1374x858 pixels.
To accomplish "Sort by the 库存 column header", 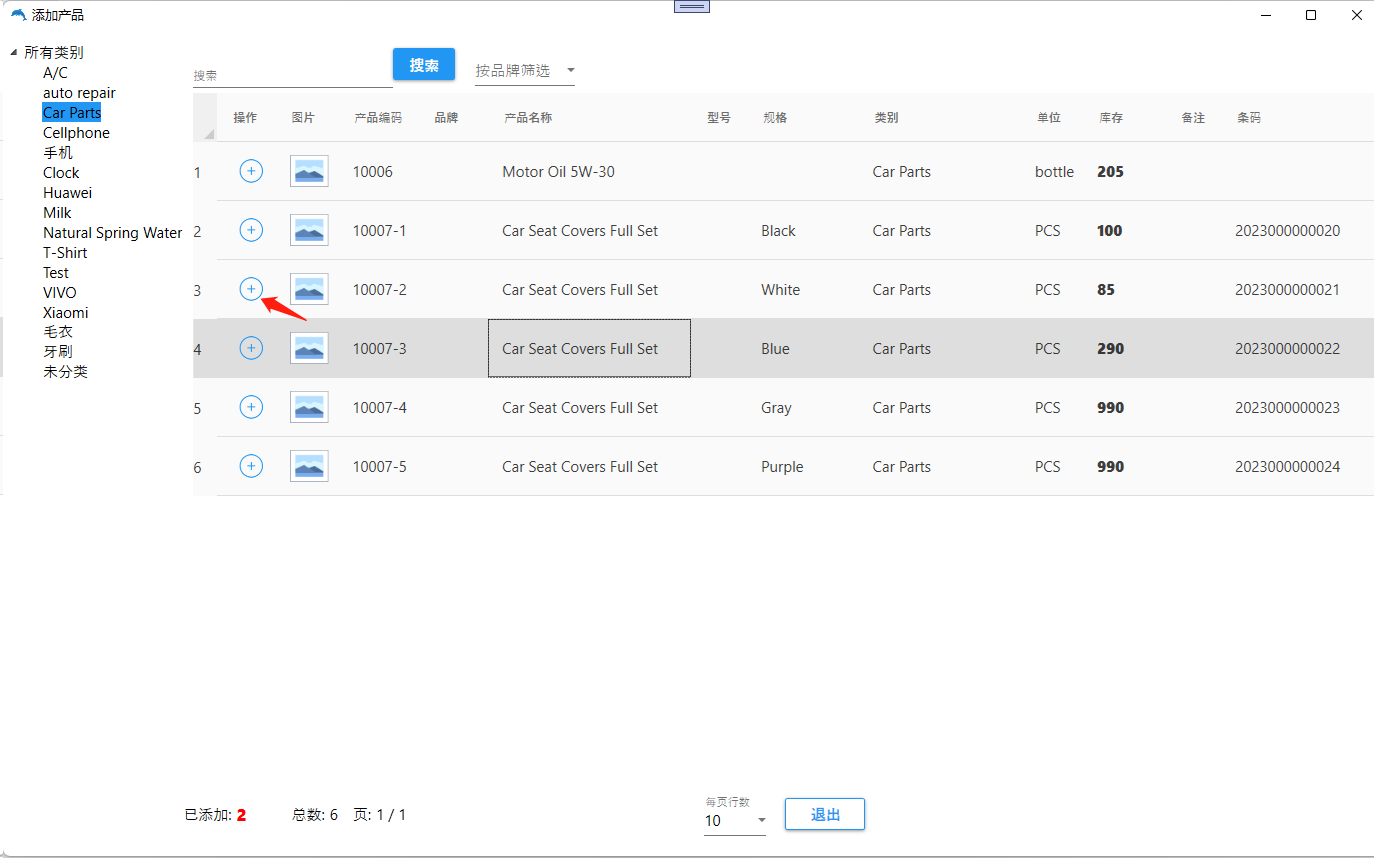I will [x=1111, y=118].
